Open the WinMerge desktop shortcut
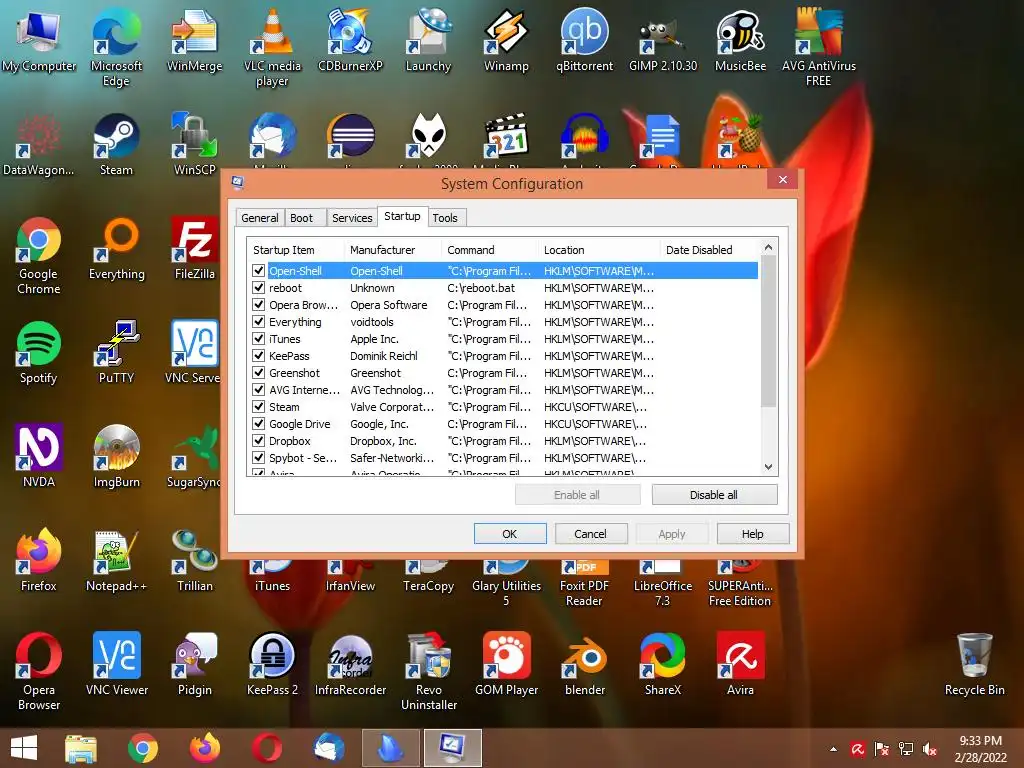Image resolution: width=1024 pixels, height=768 pixels. 194,39
